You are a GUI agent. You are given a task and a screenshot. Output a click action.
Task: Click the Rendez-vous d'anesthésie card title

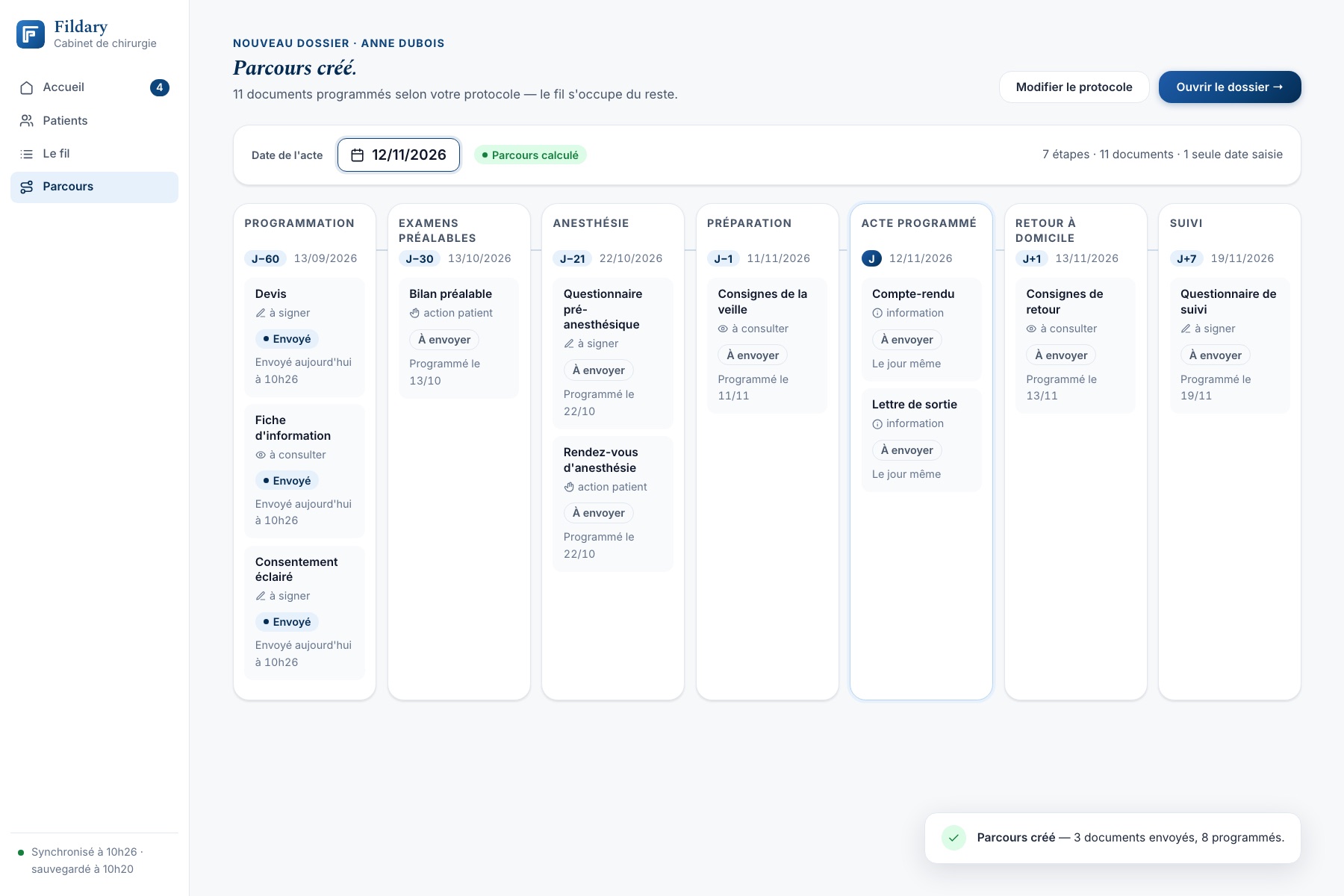coord(600,461)
